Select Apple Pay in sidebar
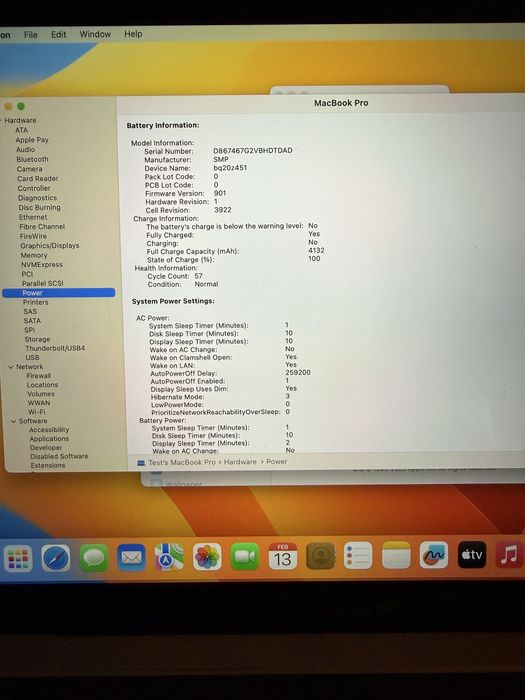 (x=32, y=140)
